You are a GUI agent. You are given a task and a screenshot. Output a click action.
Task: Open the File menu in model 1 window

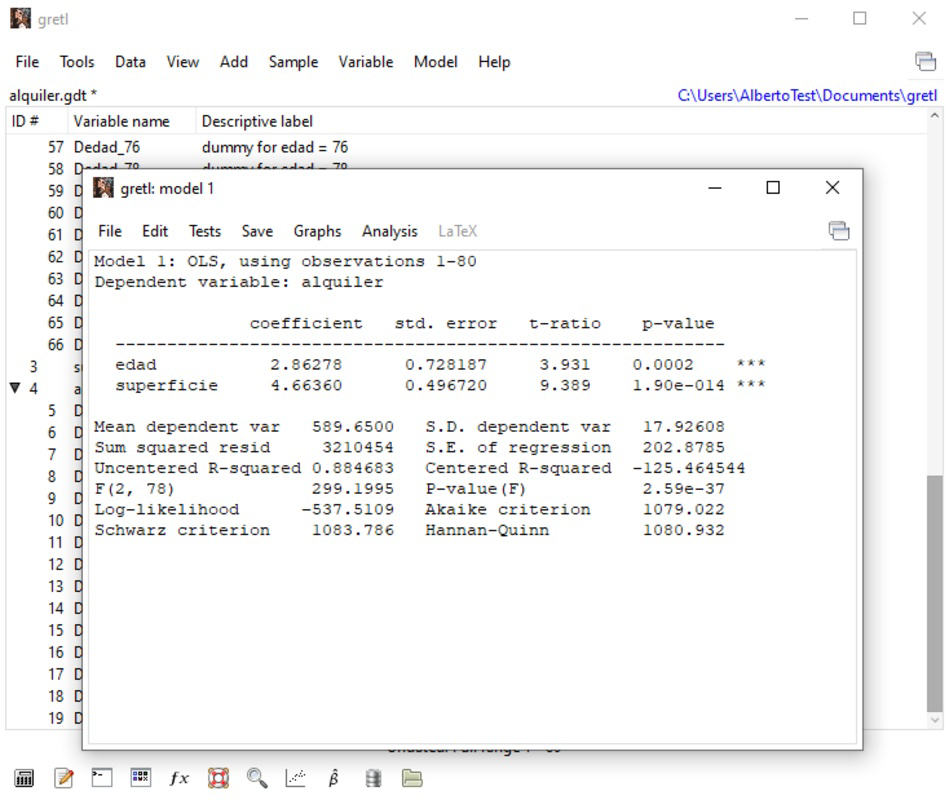[x=110, y=231]
